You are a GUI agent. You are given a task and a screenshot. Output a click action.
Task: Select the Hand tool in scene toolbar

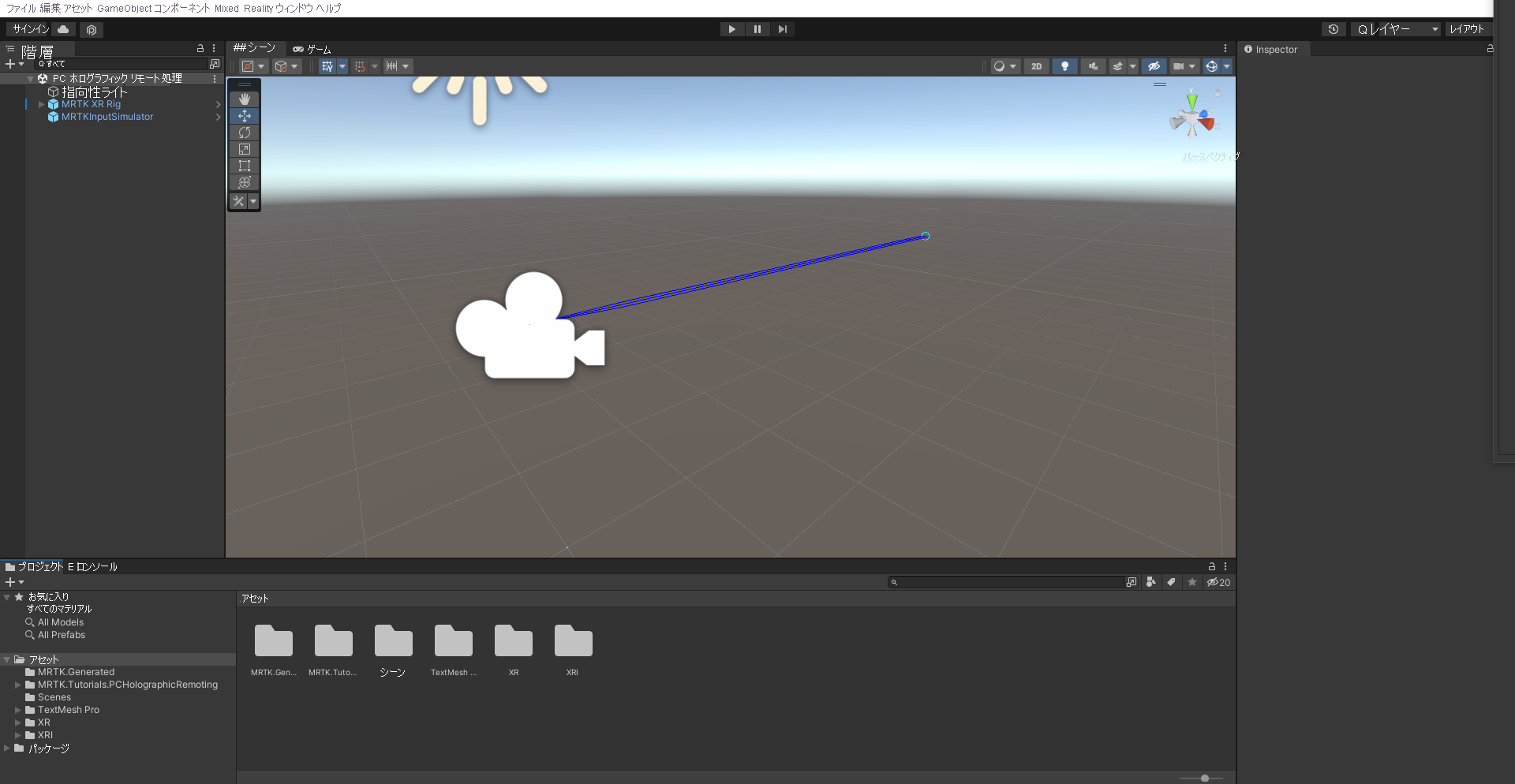coord(244,99)
